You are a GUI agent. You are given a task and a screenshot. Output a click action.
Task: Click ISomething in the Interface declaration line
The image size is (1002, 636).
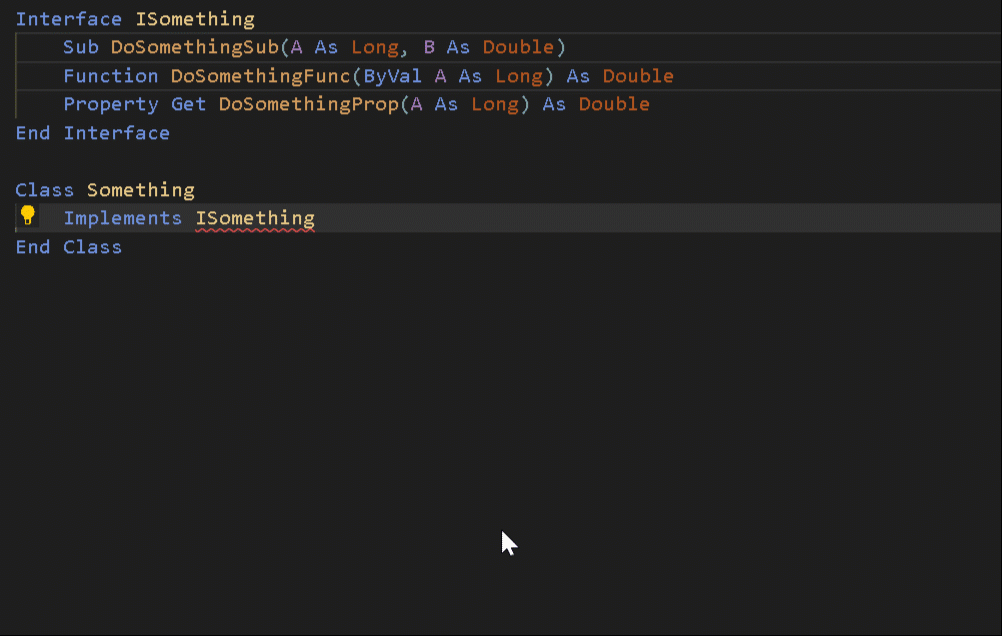195,19
